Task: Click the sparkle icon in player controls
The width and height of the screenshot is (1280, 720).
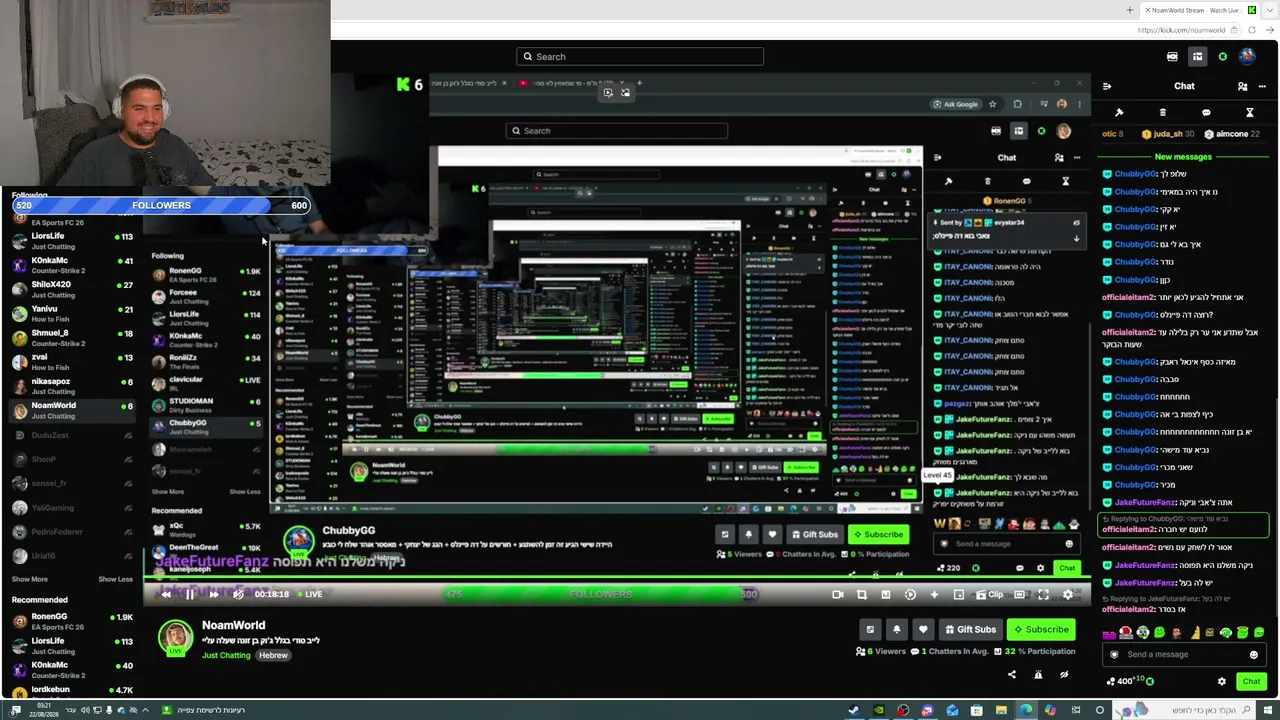Action: (934, 594)
